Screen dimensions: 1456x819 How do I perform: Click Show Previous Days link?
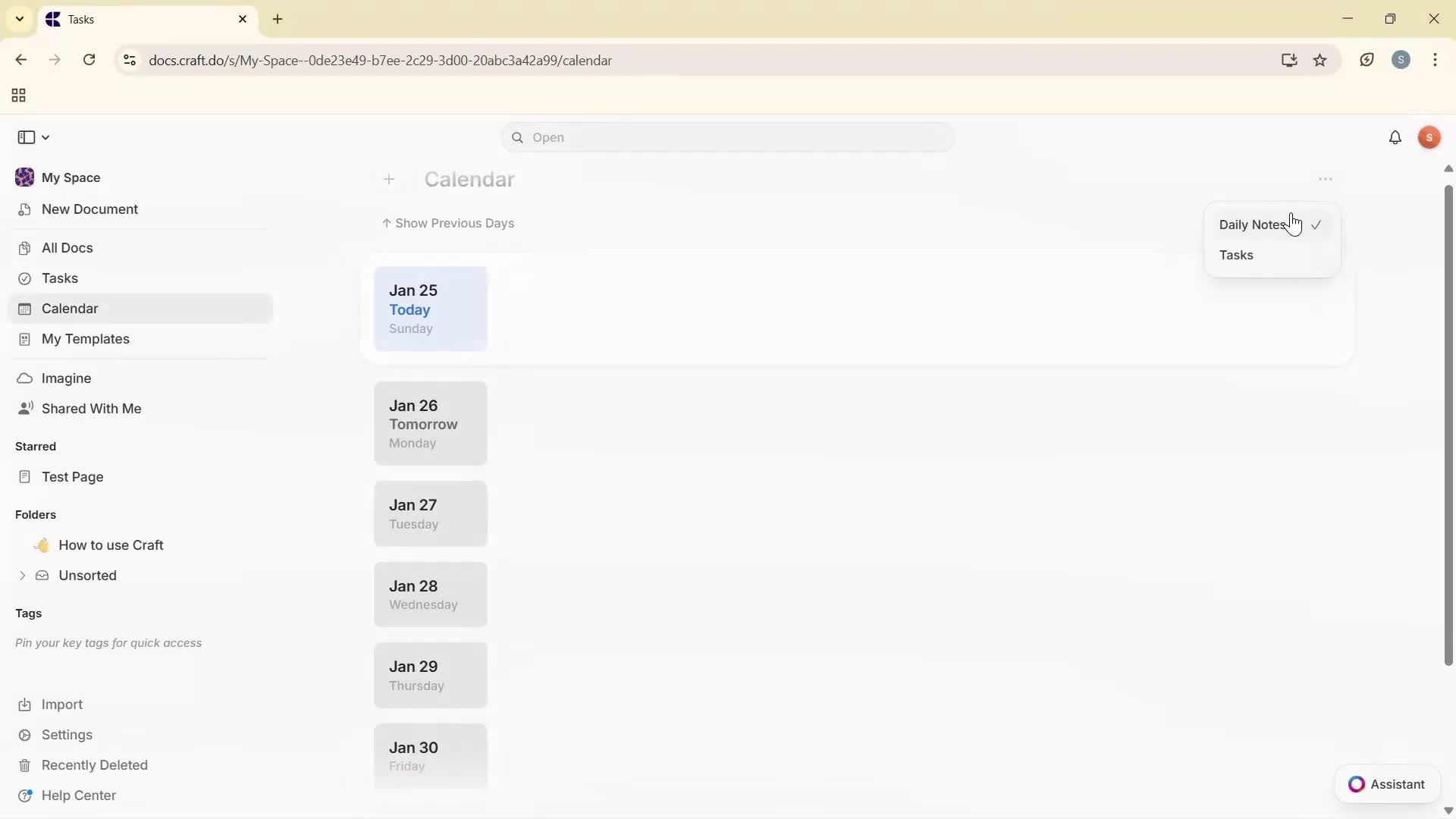(448, 224)
